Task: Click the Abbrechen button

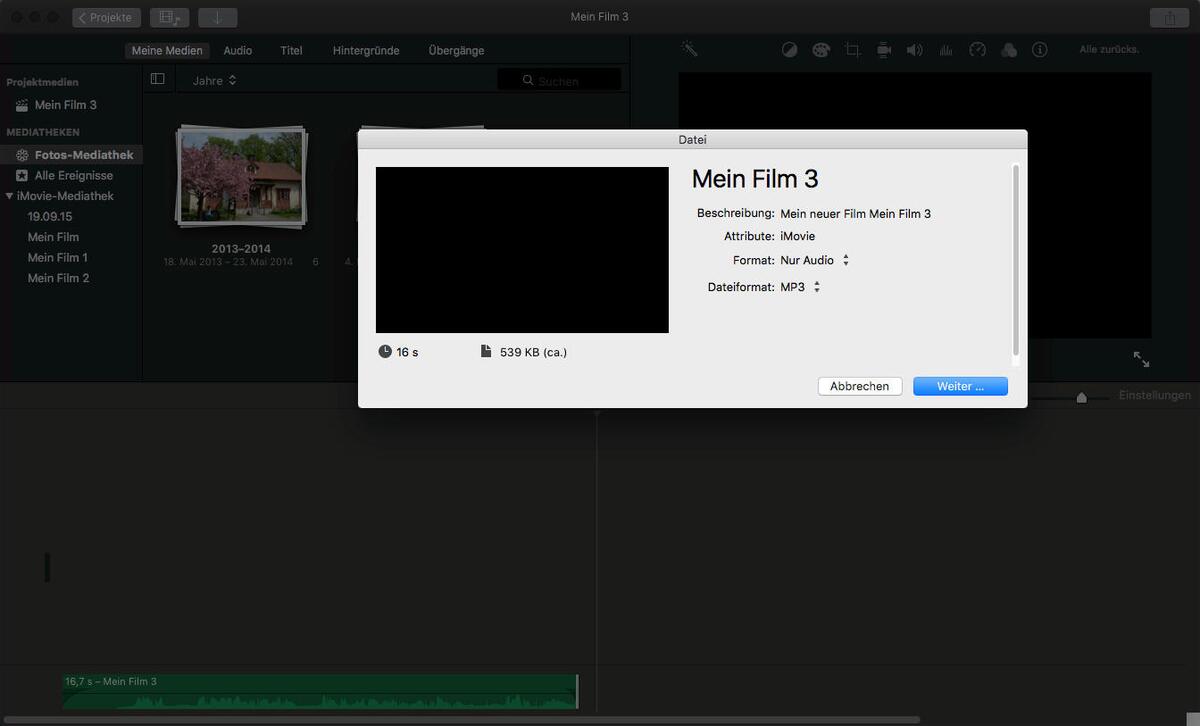Action: coord(860,386)
